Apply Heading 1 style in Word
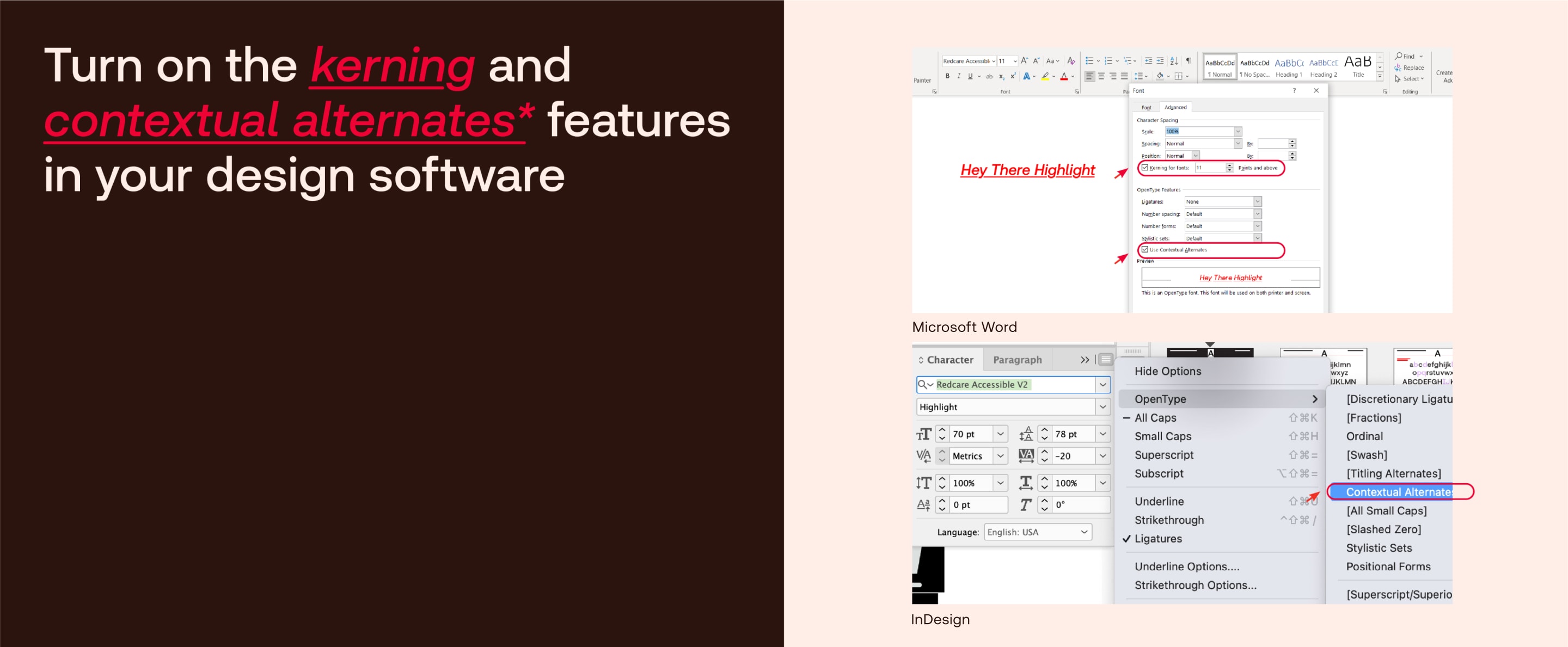 coord(1289,67)
